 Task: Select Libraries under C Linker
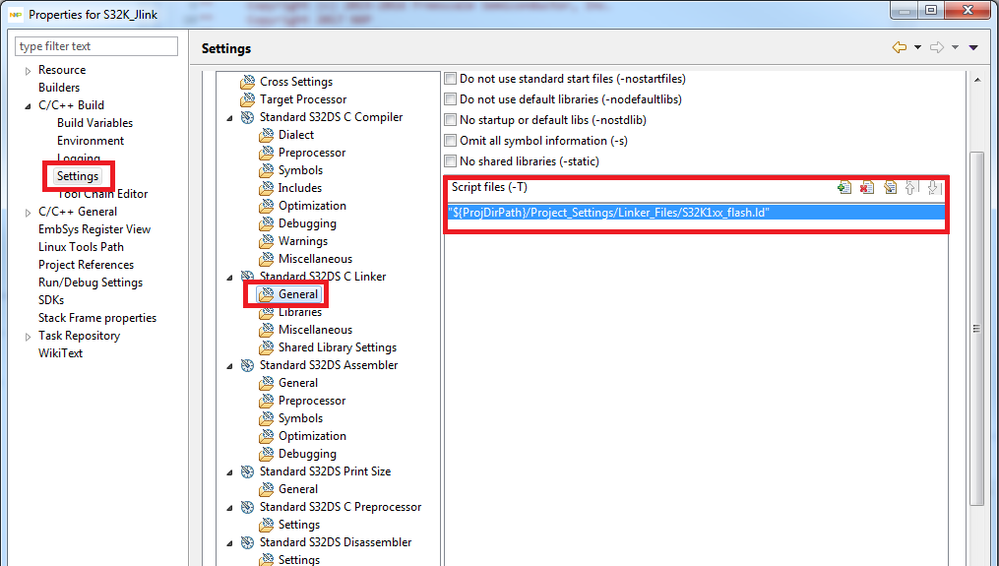click(x=299, y=312)
